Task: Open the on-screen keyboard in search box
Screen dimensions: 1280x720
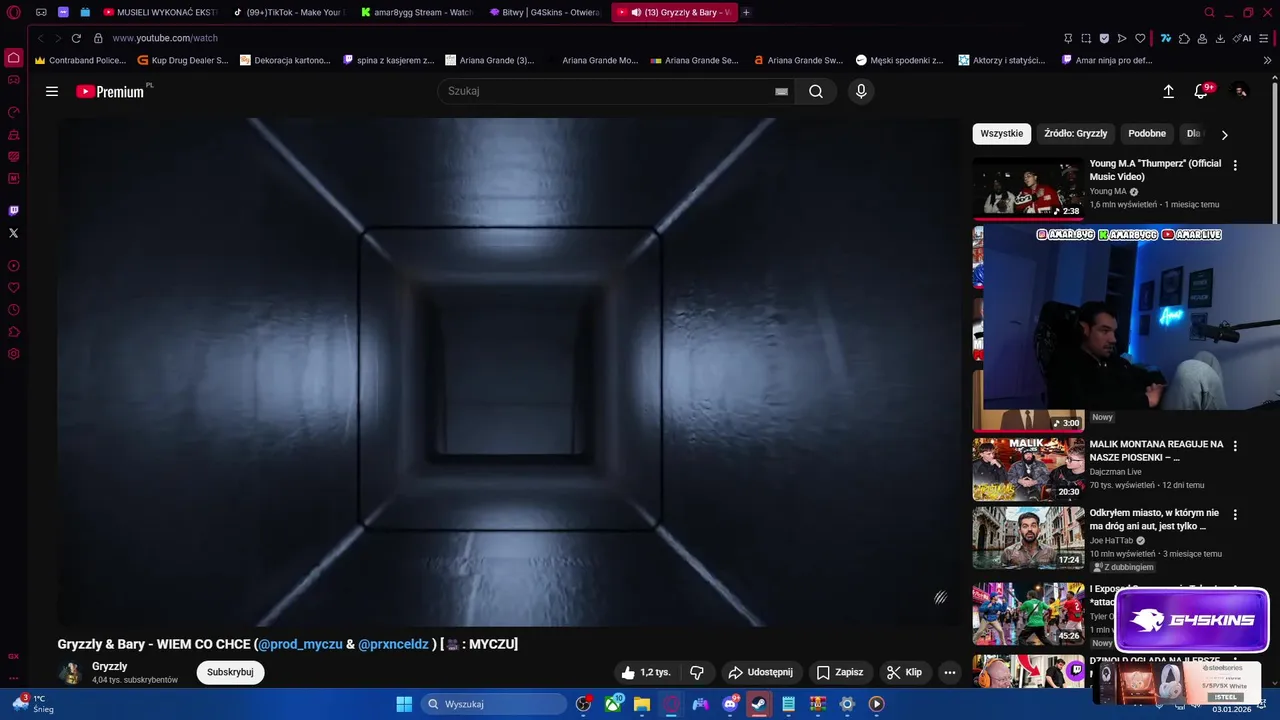Action: coord(781,91)
